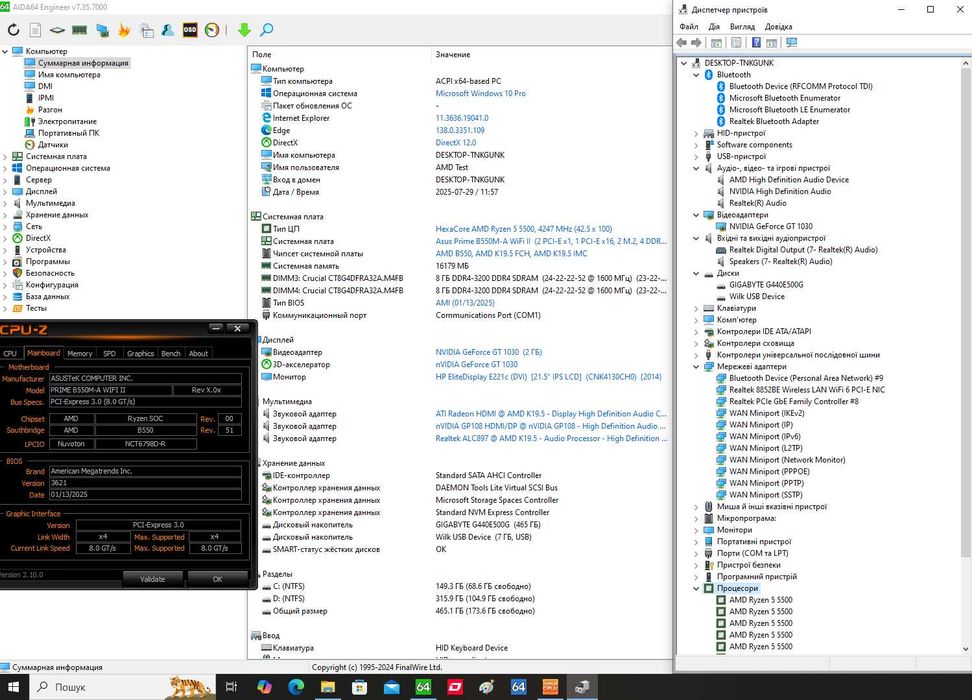The height and width of the screenshot is (700, 972).
Task: Launch the System Stability Test flame icon
Action: pyautogui.click(x=124, y=30)
